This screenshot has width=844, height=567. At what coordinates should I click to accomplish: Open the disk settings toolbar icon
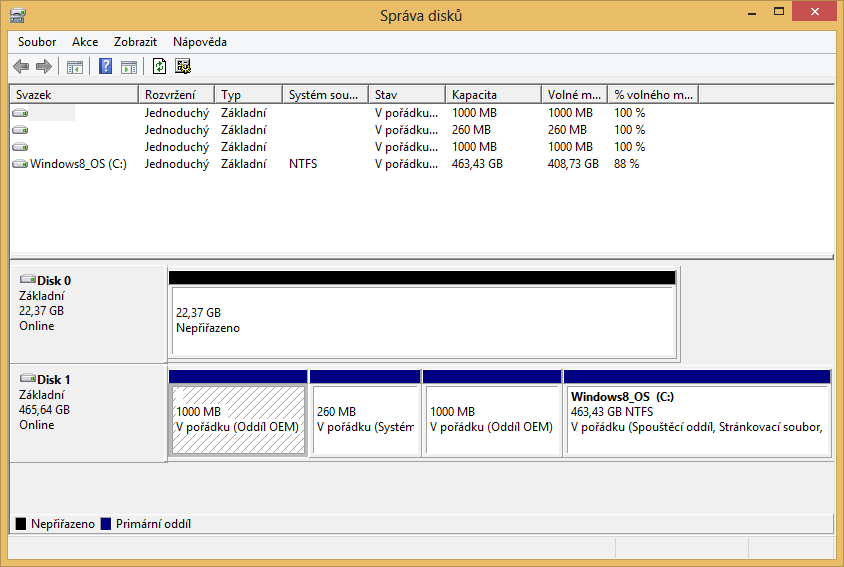click(183, 67)
